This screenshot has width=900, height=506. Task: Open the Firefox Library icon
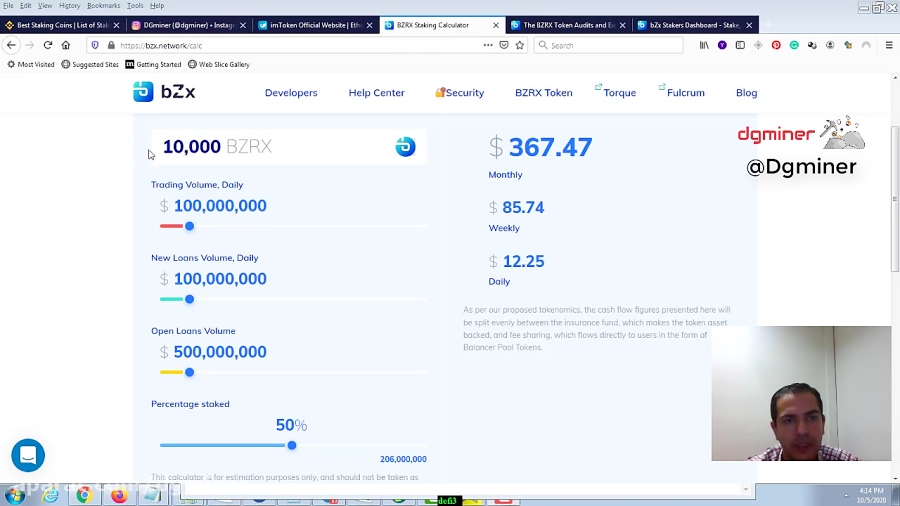point(704,45)
